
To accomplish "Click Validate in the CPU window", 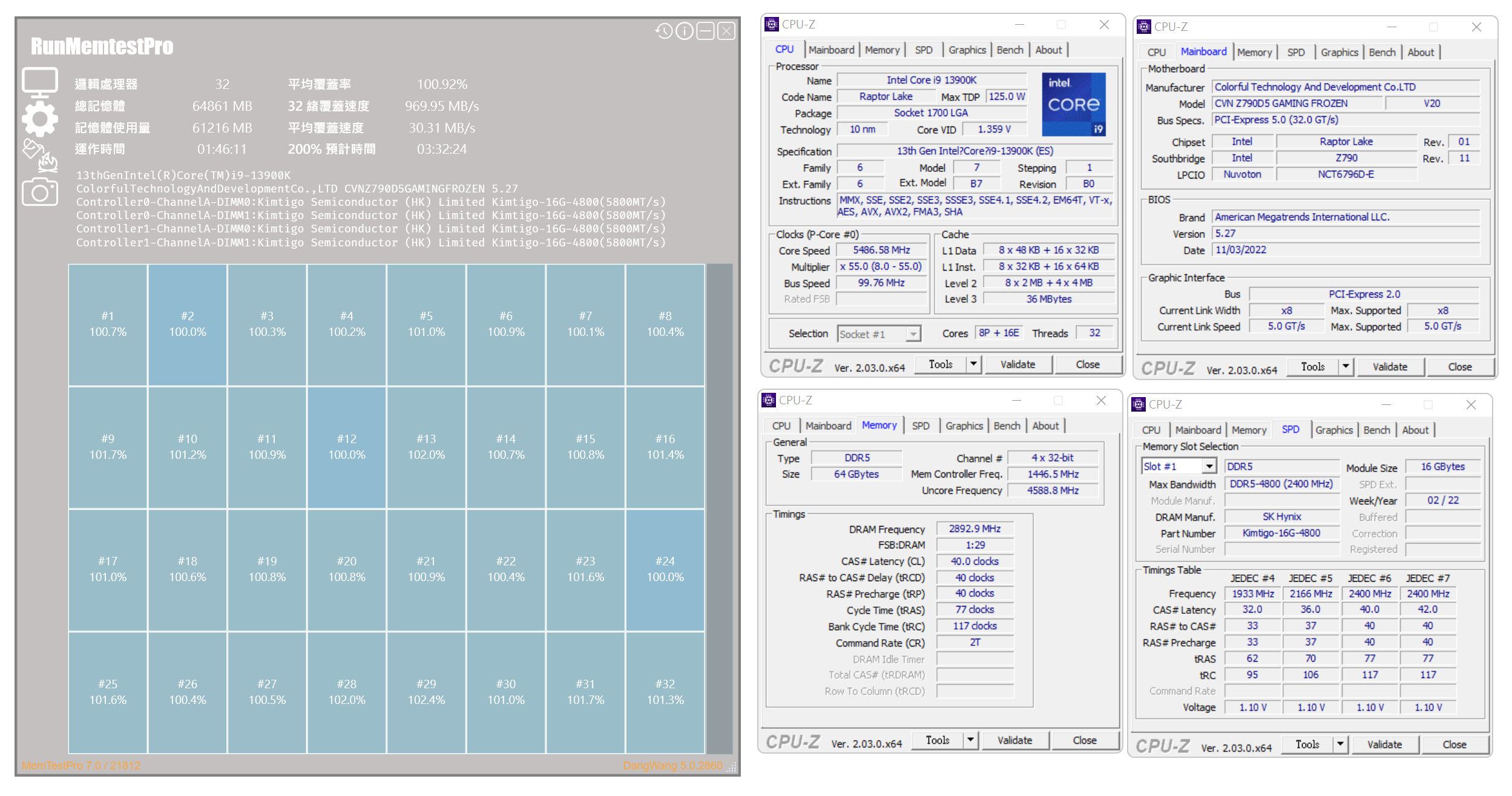I will pyautogui.click(x=1017, y=364).
